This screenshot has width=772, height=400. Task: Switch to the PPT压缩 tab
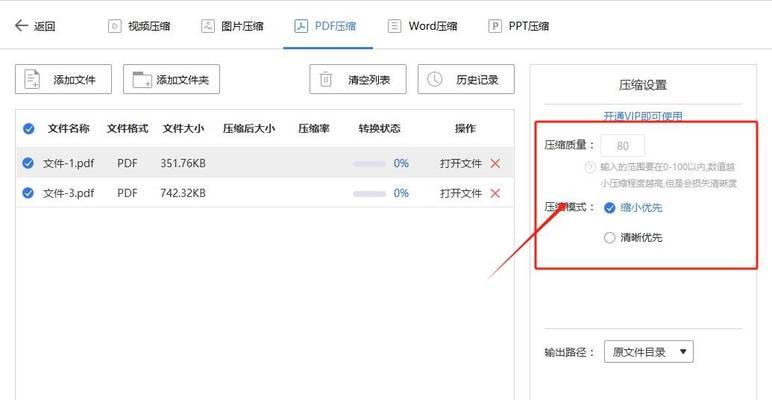point(518,26)
